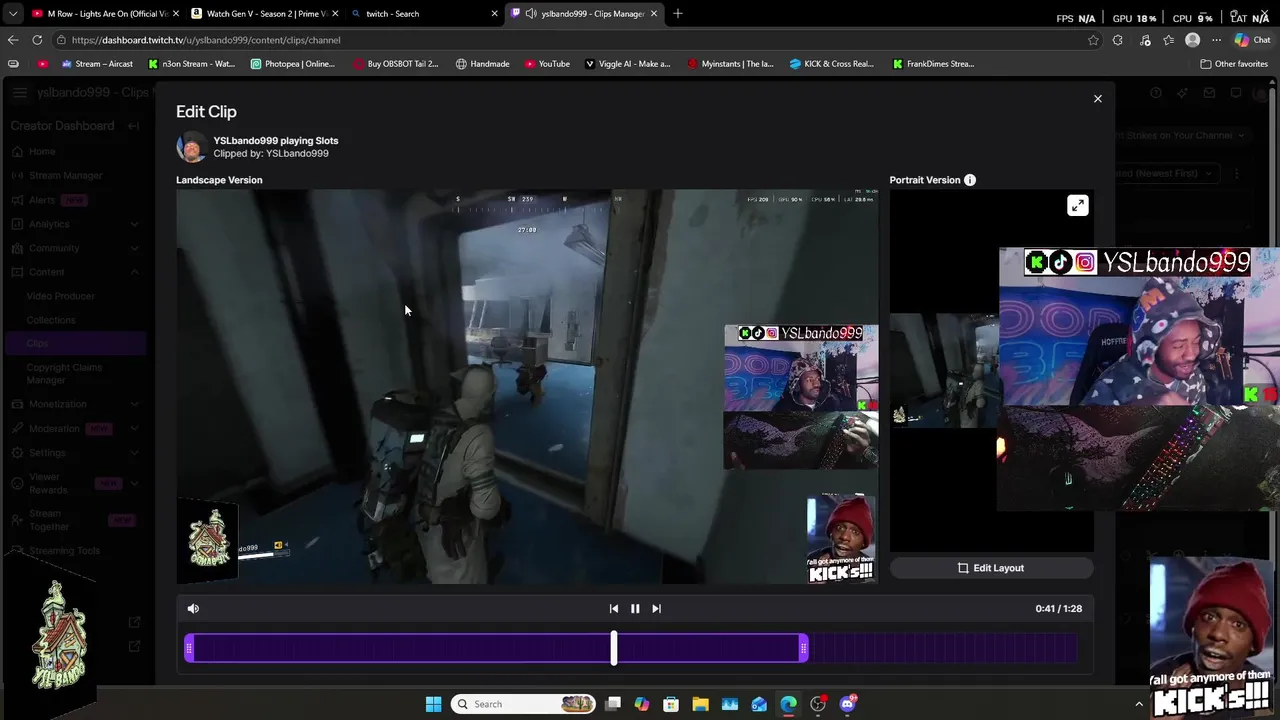This screenshot has width=1280, height=720.
Task: Open the Windows Start menu
Action: click(x=433, y=704)
